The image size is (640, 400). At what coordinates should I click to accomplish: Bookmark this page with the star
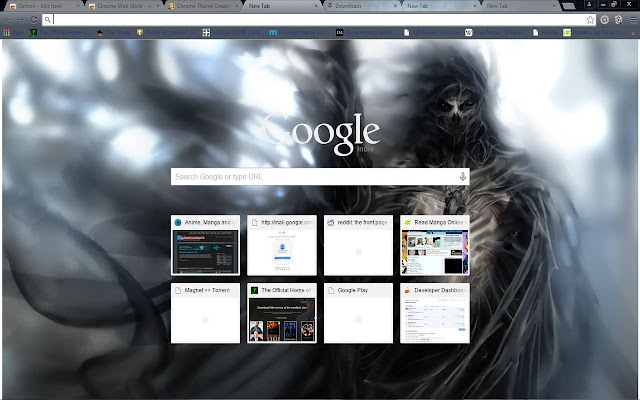tap(590, 20)
